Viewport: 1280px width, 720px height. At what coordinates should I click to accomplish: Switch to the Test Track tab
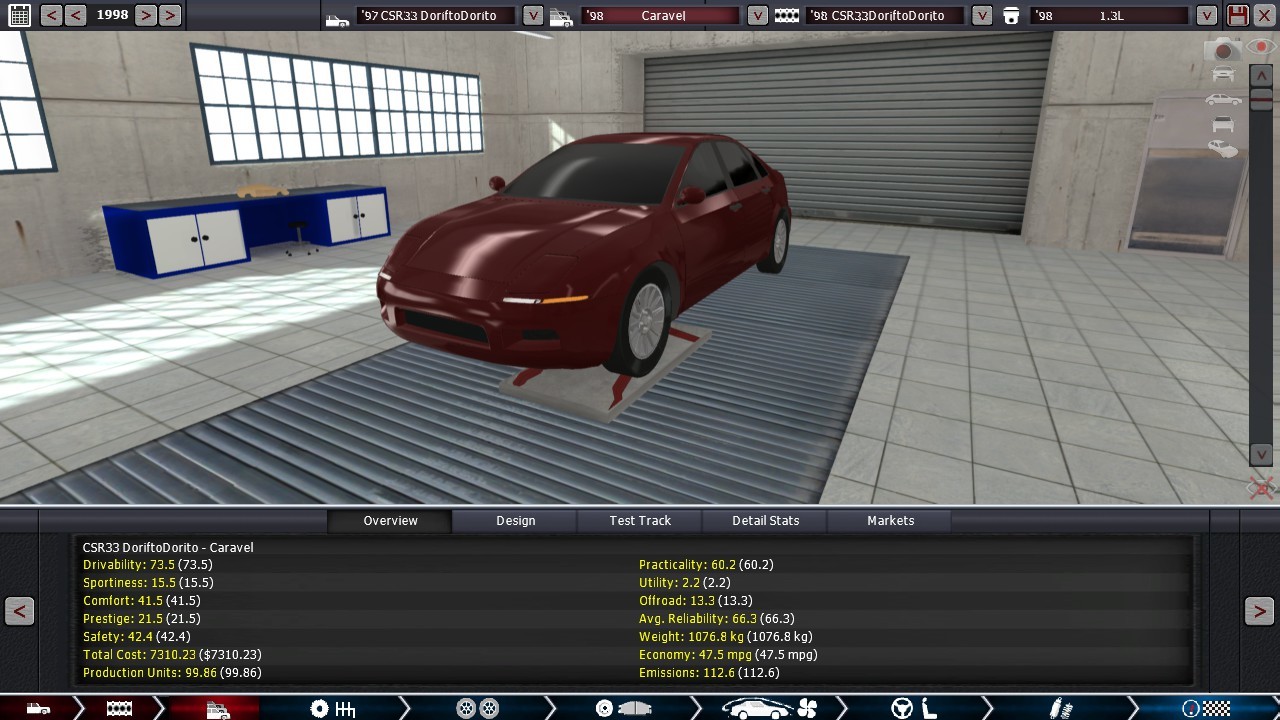click(x=640, y=521)
